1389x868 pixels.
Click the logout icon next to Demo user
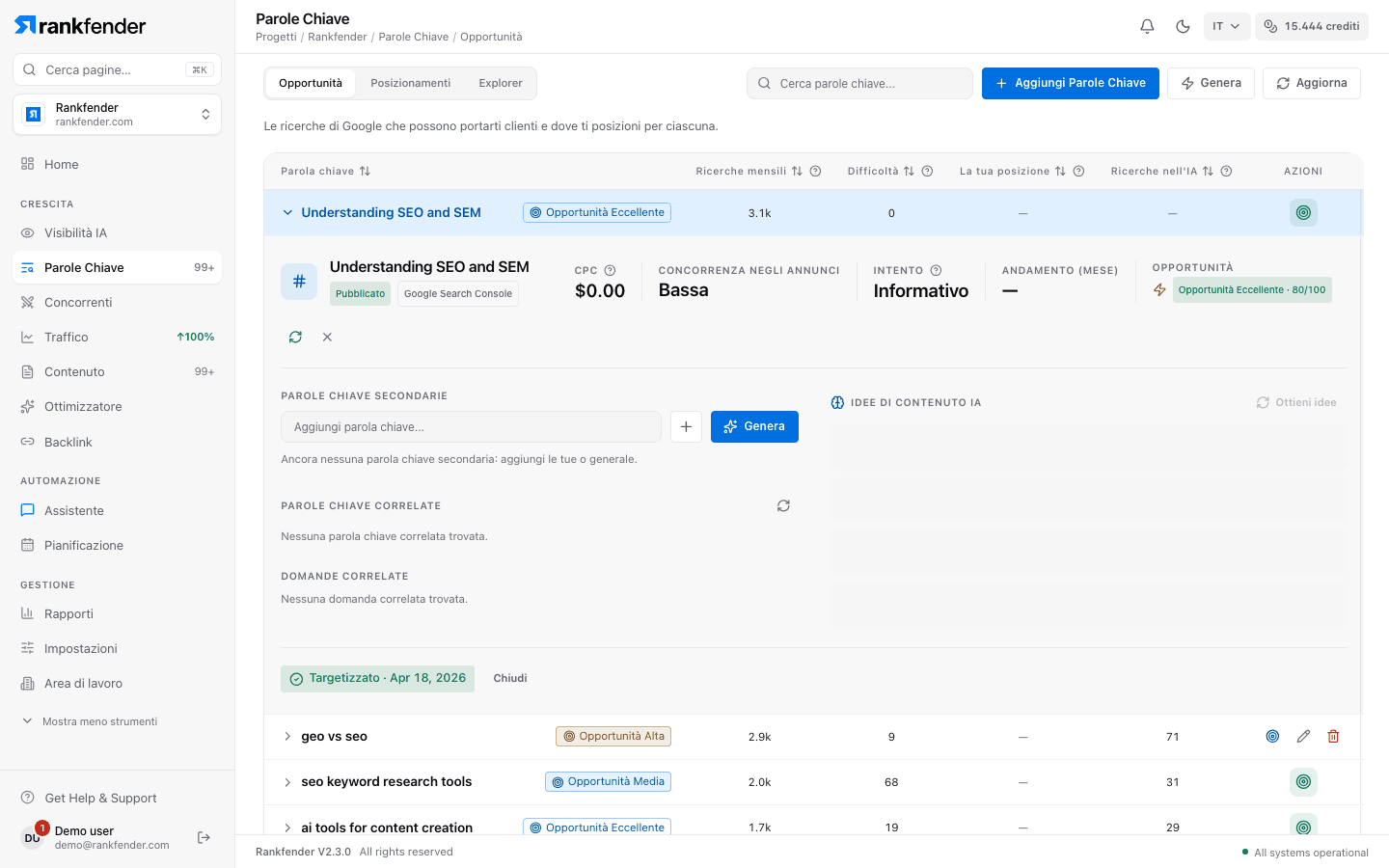click(204, 837)
